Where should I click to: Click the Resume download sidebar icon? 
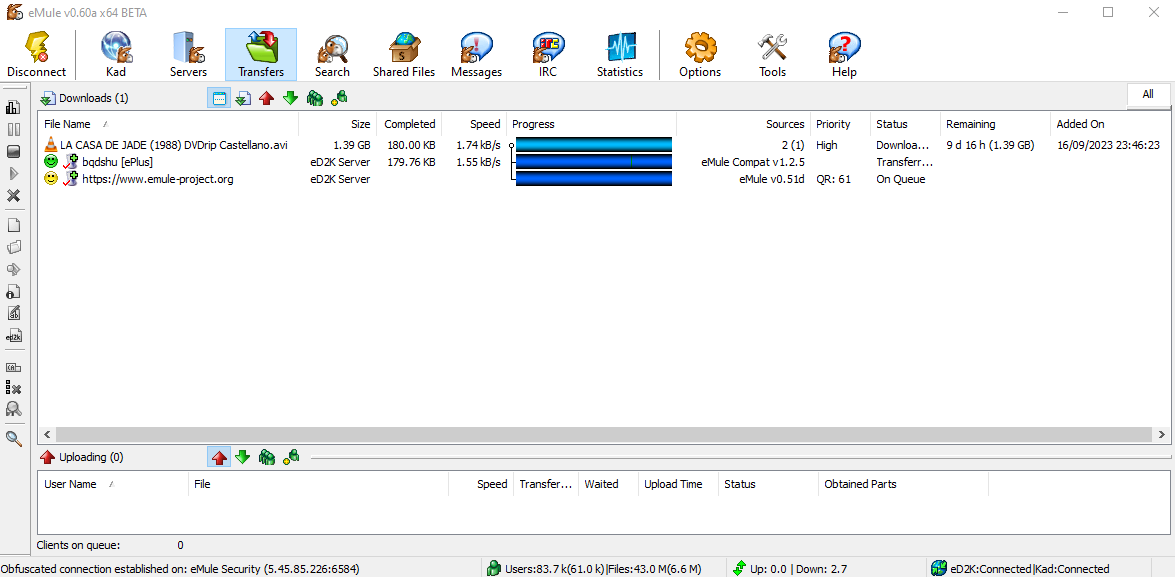13,173
